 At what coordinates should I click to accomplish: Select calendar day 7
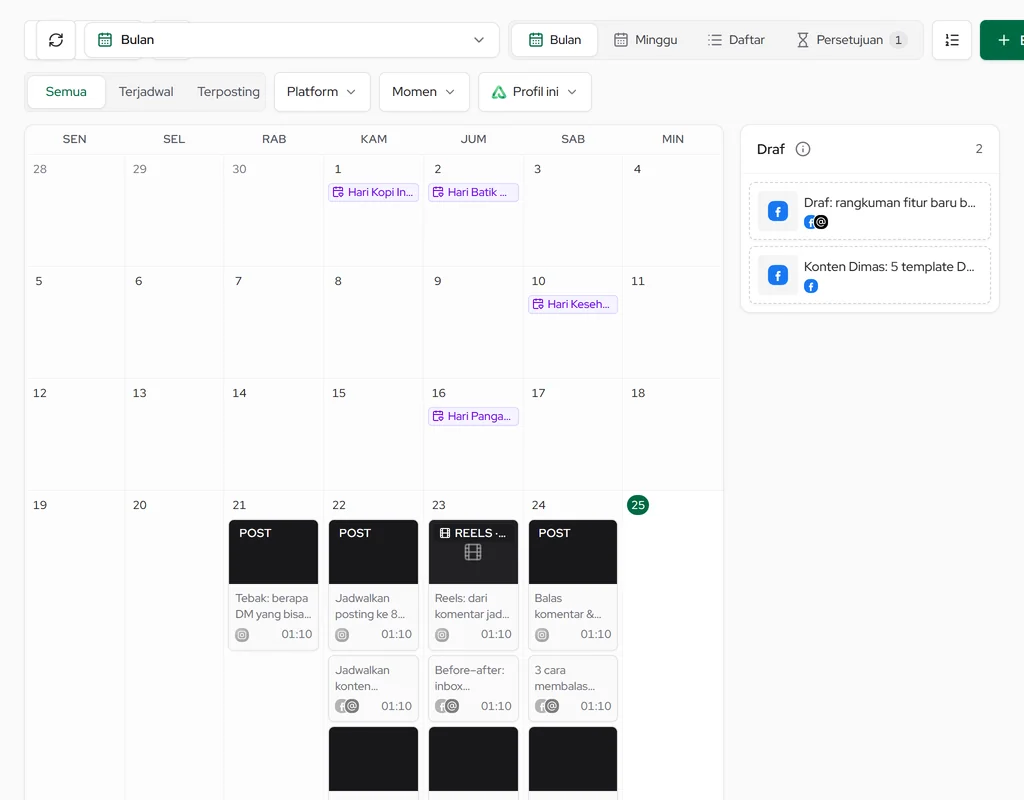(238, 281)
